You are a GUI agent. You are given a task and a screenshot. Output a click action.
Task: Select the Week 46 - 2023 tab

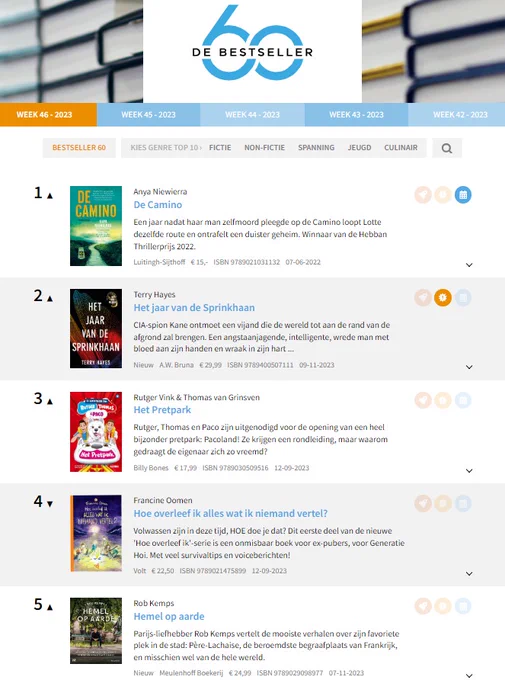pos(48,114)
